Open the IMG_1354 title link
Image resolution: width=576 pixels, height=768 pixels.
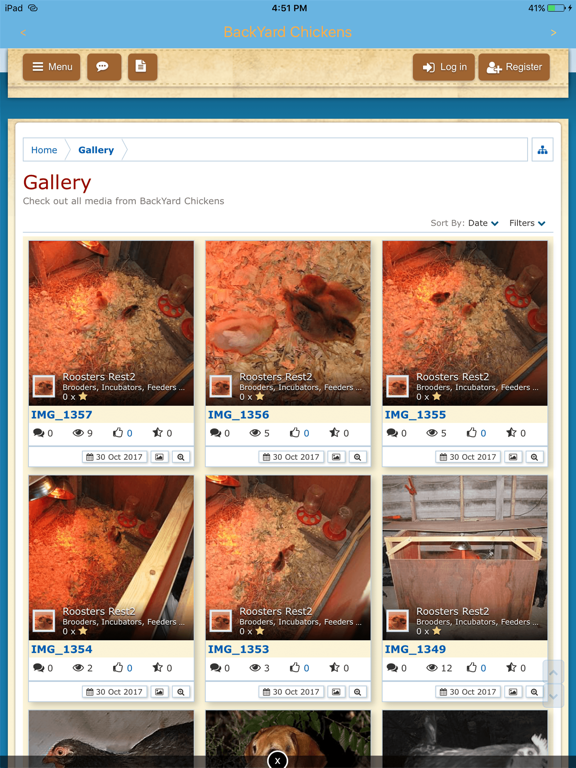coord(62,649)
